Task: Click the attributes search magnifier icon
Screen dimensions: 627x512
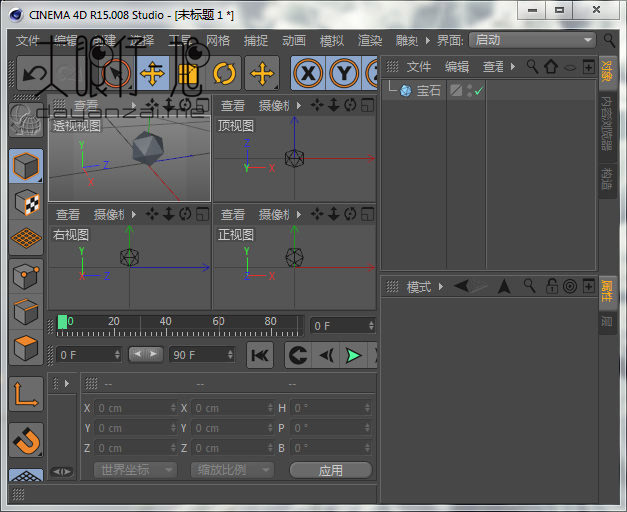Action: tap(530, 286)
